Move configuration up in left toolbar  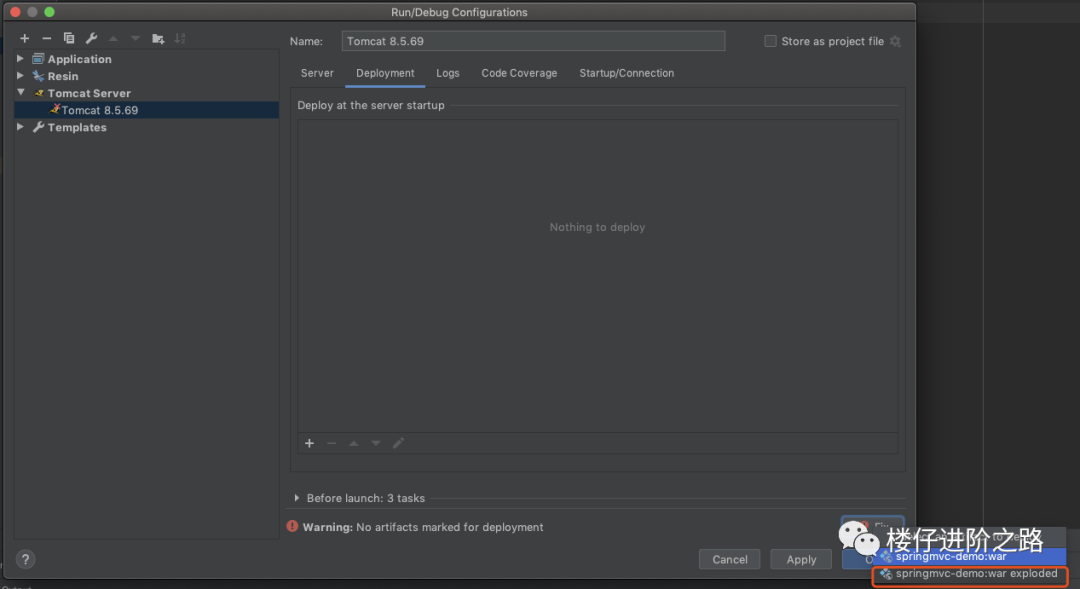[114, 39]
